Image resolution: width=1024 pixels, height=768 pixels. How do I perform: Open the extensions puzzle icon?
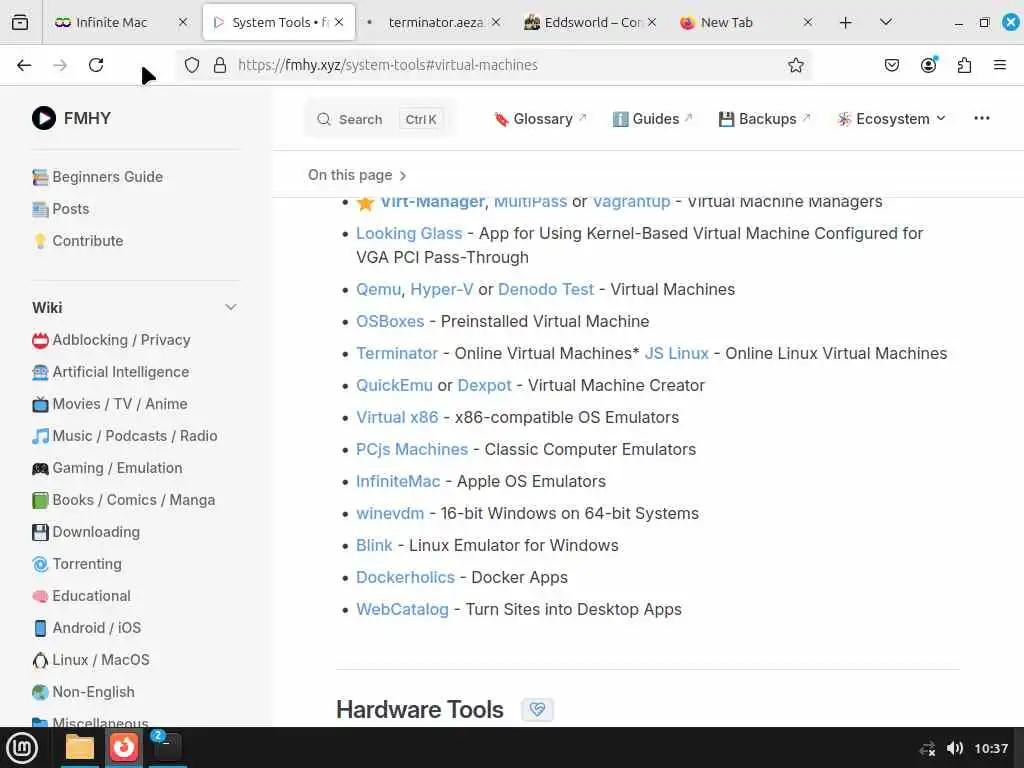click(x=964, y=65)
